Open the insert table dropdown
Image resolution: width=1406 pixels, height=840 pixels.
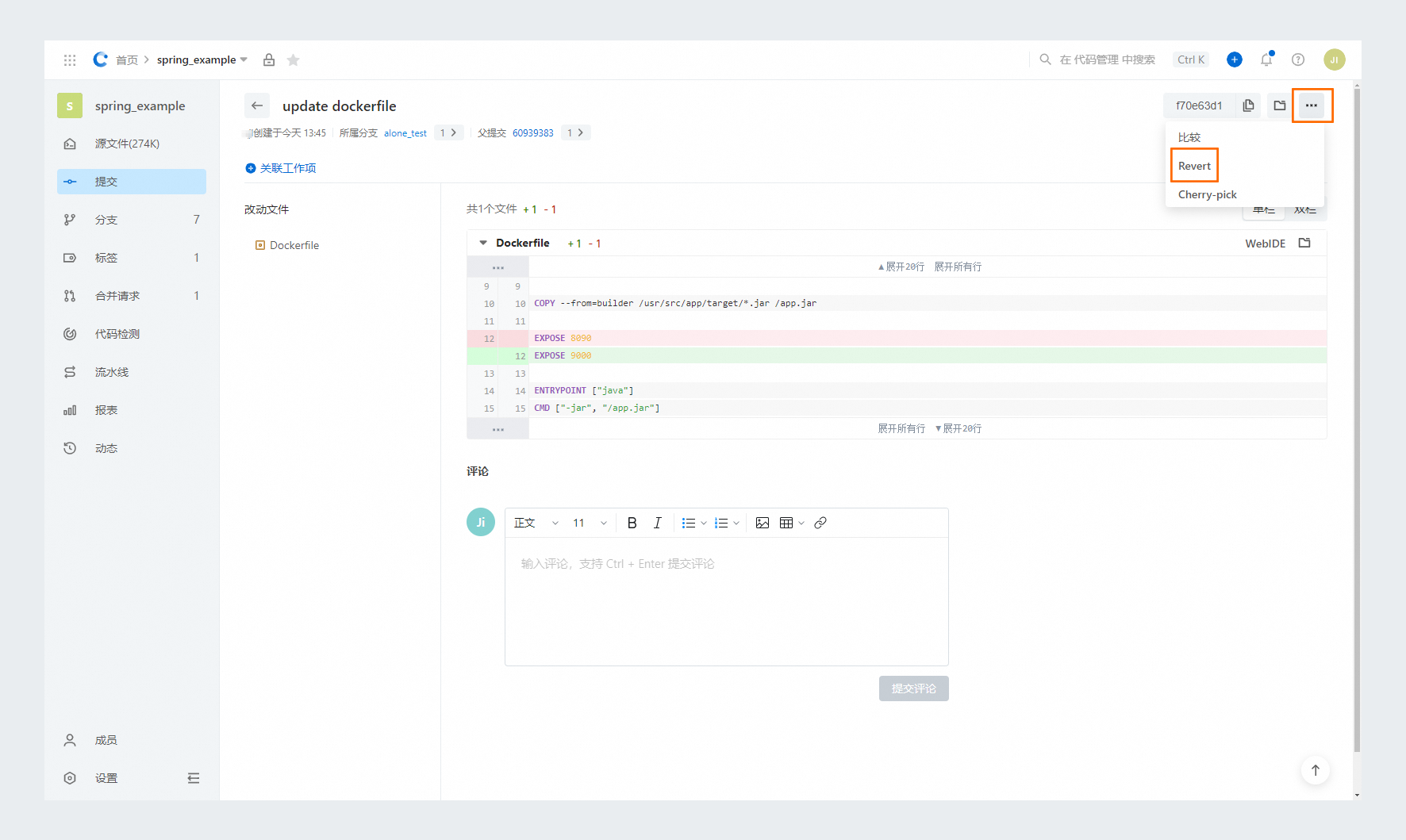point(792,523)
